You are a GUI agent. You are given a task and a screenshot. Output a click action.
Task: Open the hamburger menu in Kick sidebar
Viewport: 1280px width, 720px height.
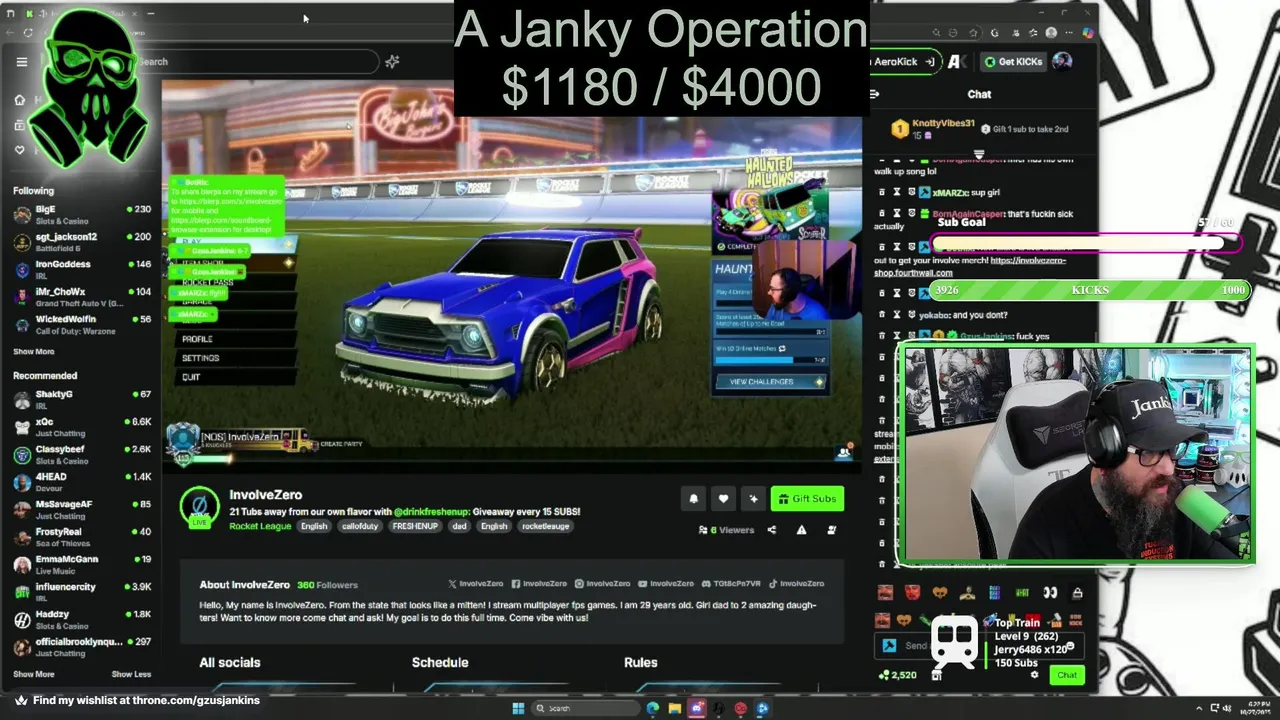pyautogui.click(x=21, y=62)
